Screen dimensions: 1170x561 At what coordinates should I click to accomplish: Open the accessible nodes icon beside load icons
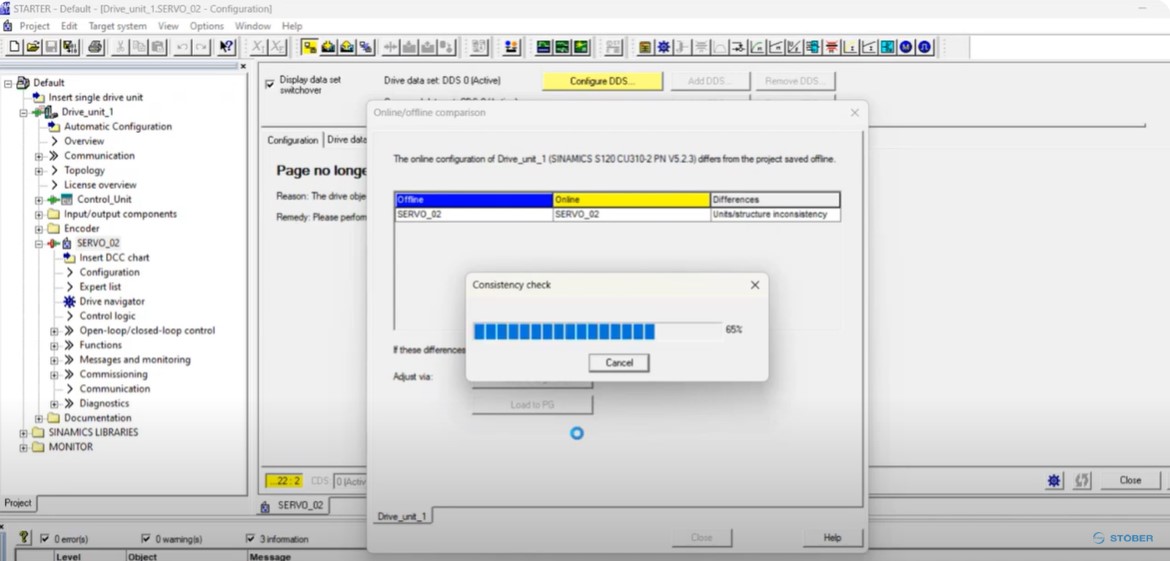click(366, 47)
